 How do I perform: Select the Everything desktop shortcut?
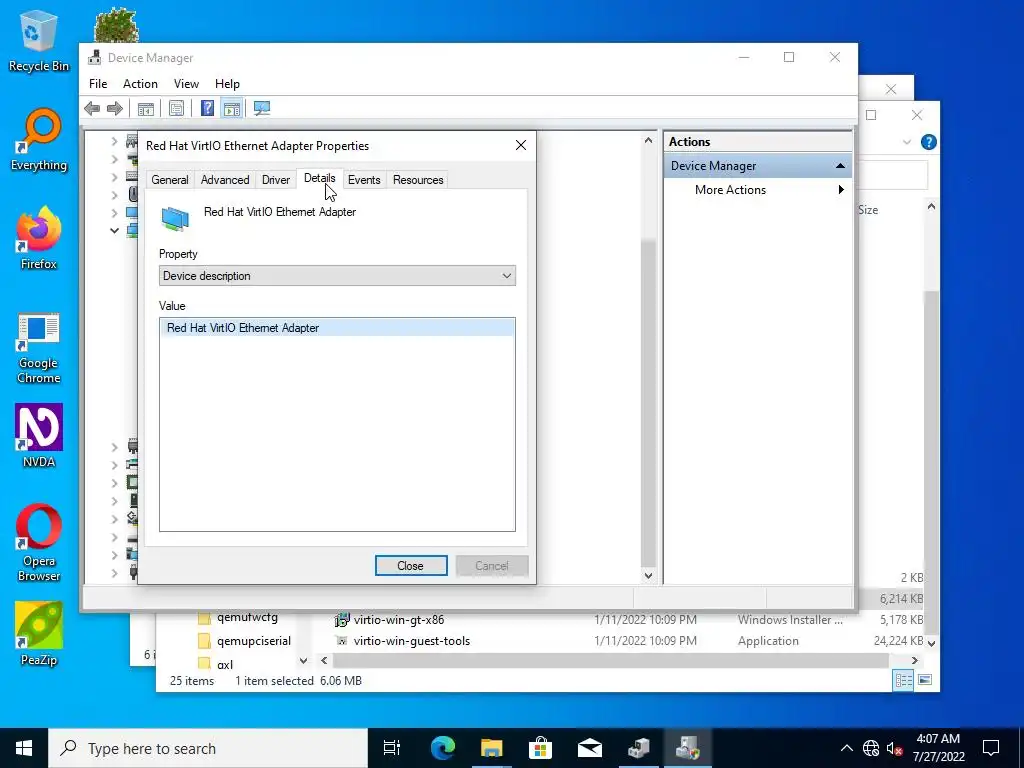tap(39, 140)
